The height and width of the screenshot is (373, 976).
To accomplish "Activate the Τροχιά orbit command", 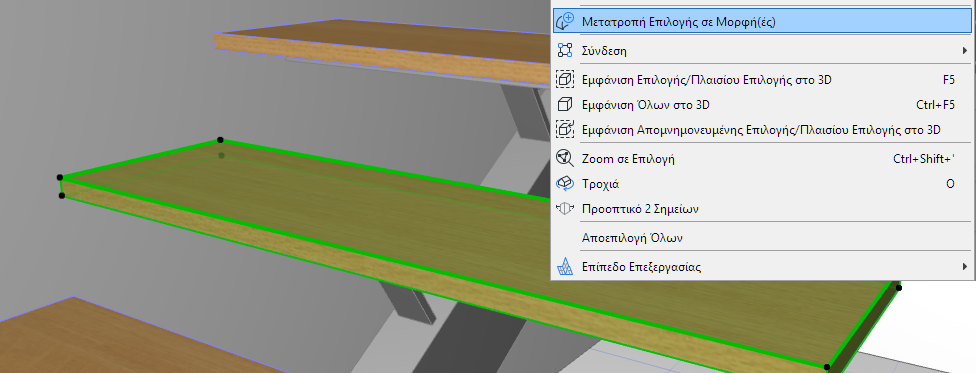I will click(x=761, y=184).
